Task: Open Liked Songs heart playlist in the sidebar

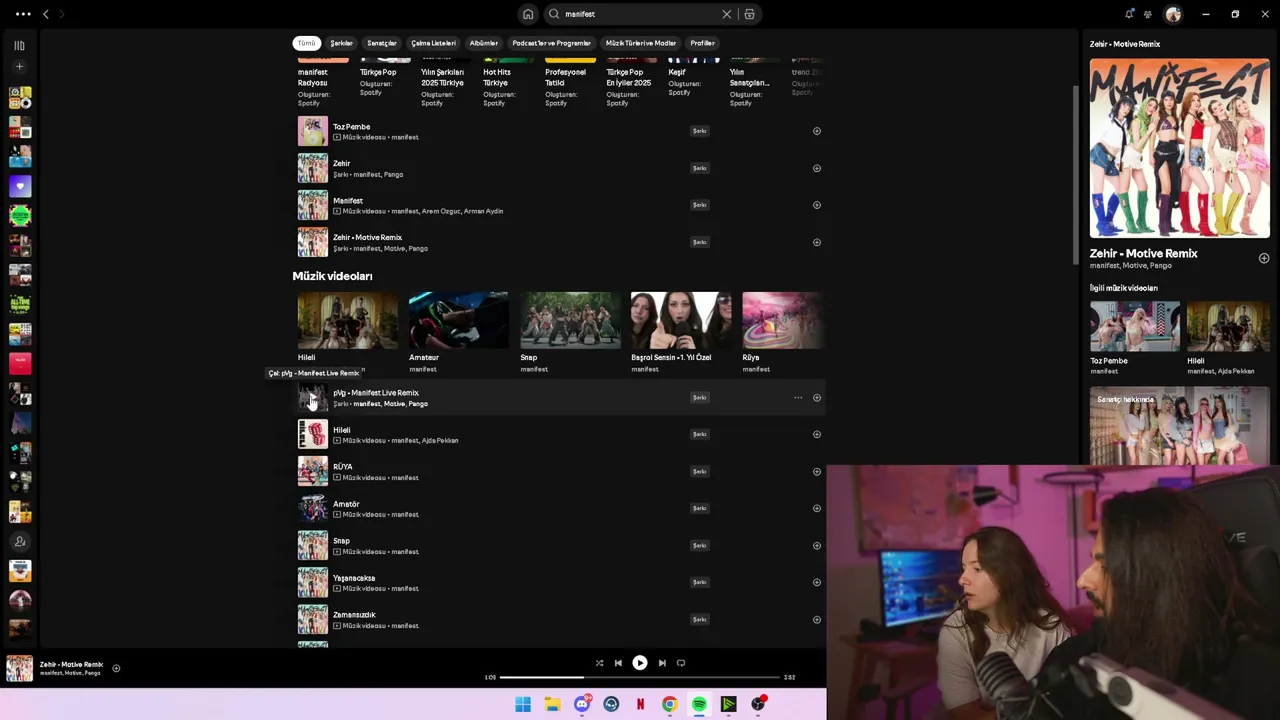Action: (x=20, y=186)
